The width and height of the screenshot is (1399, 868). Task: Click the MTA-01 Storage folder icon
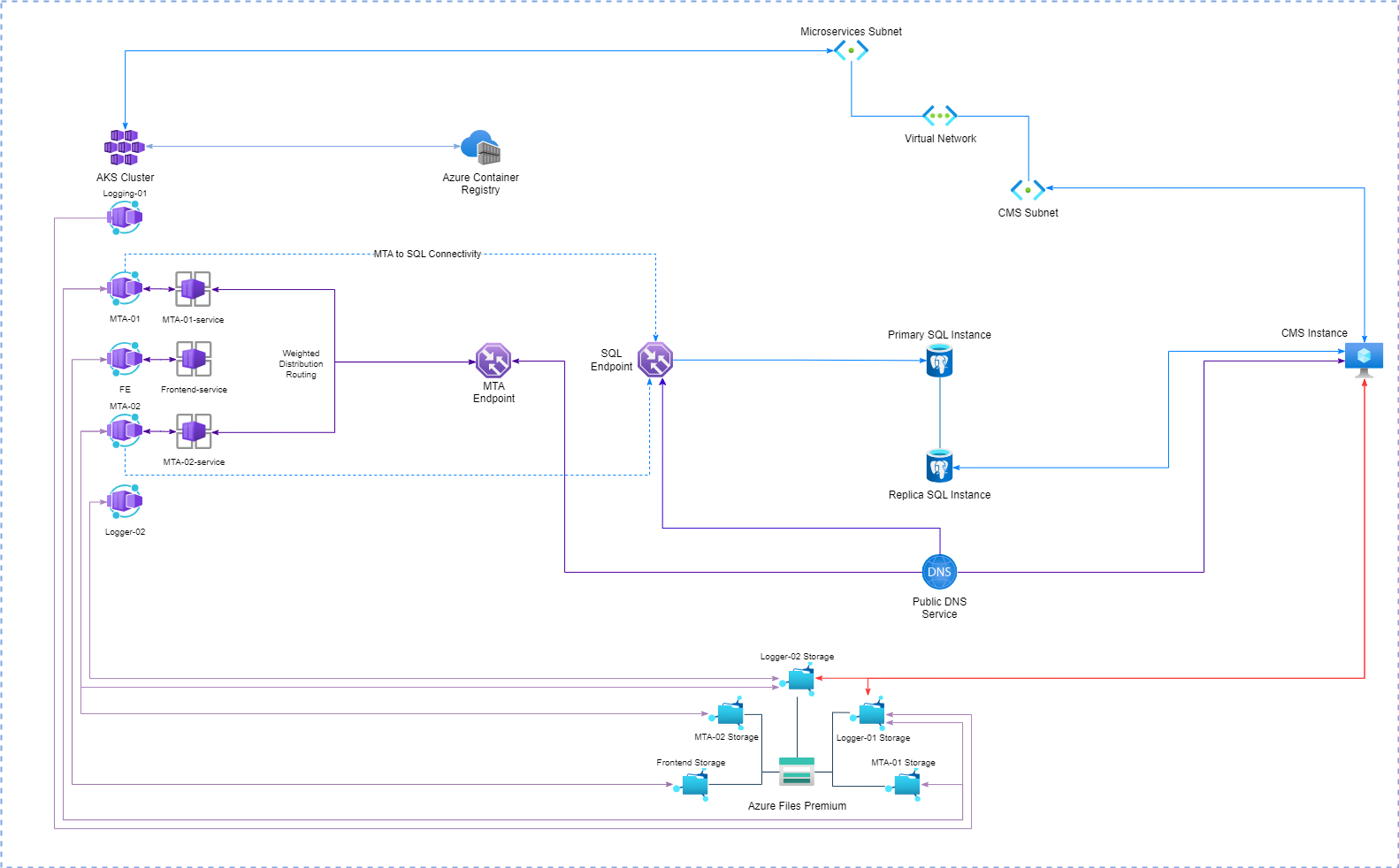point(904,784)
